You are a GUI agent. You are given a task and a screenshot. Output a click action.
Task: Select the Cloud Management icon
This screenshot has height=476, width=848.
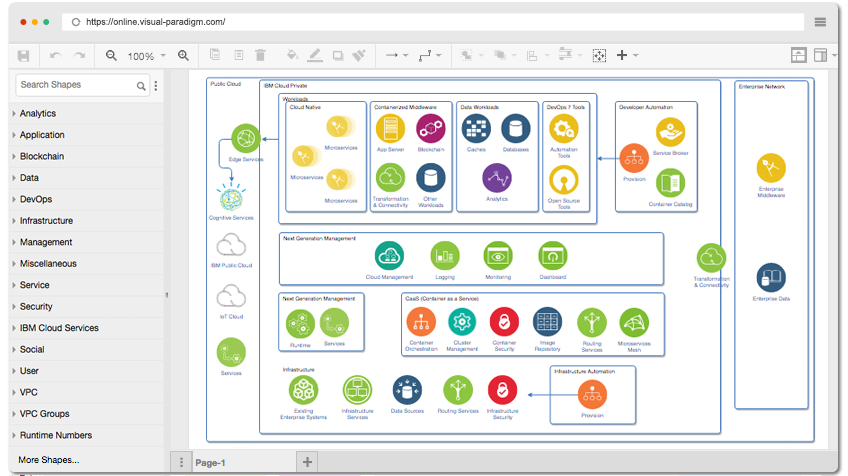(389, 256)
